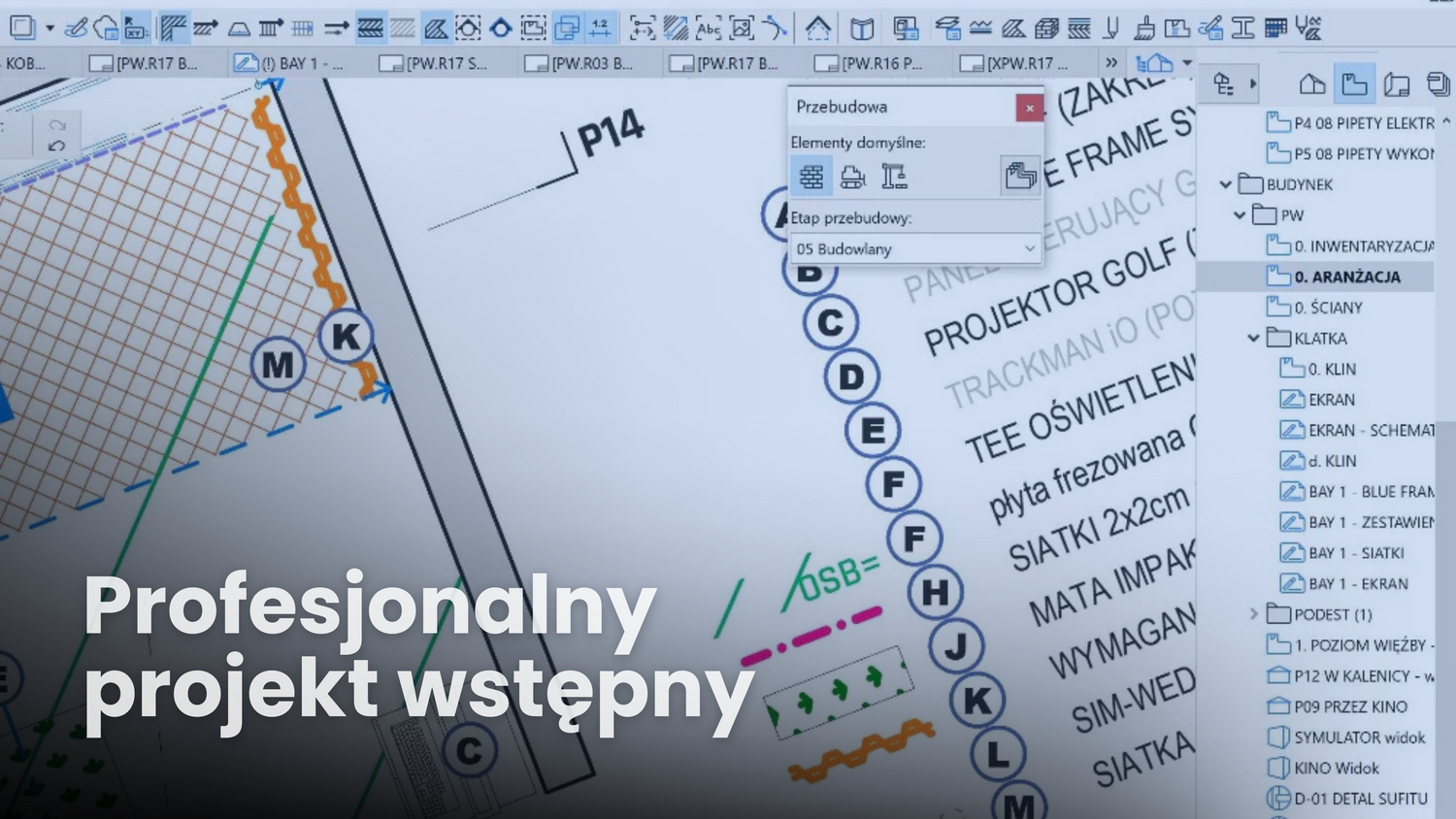1456x819 pixels.
Task: Open the D-01 DETAL SUFITU view
Action: pos(1360,799)
